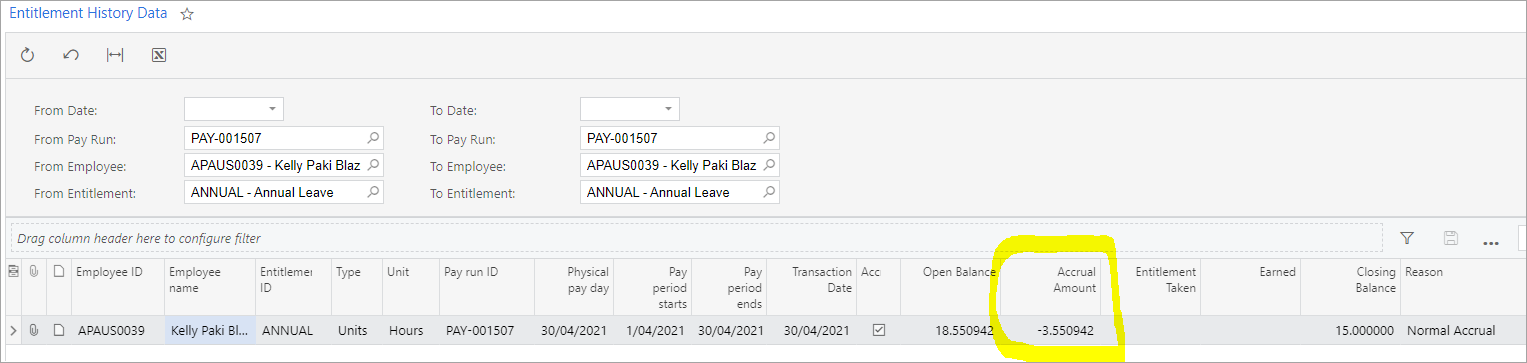Open lookup for From Pay Run

[373, 138]
